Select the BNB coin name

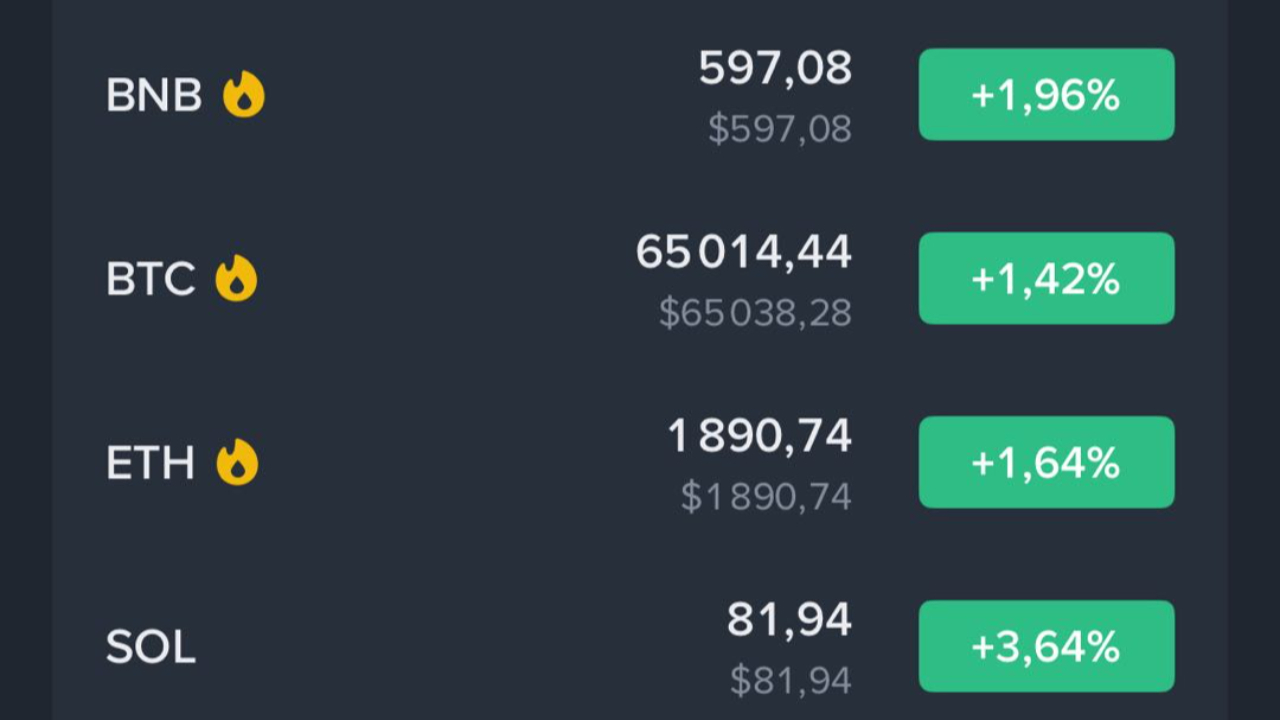(154, 96)
